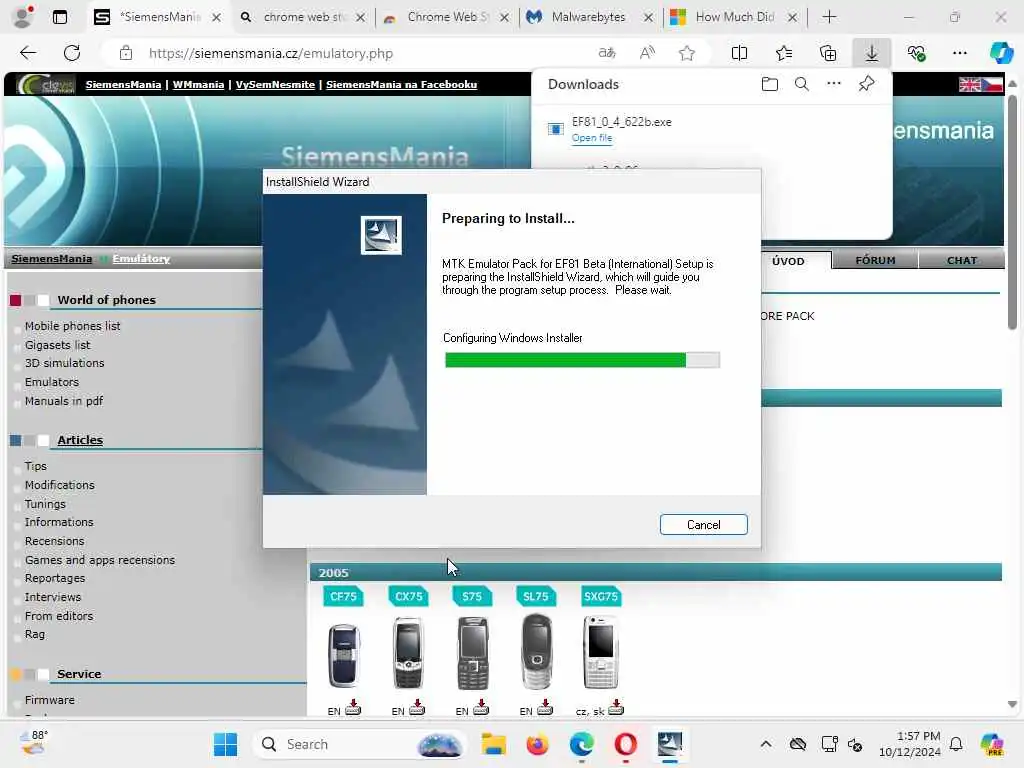Switch site language to Czech flag

click(992, 84)
